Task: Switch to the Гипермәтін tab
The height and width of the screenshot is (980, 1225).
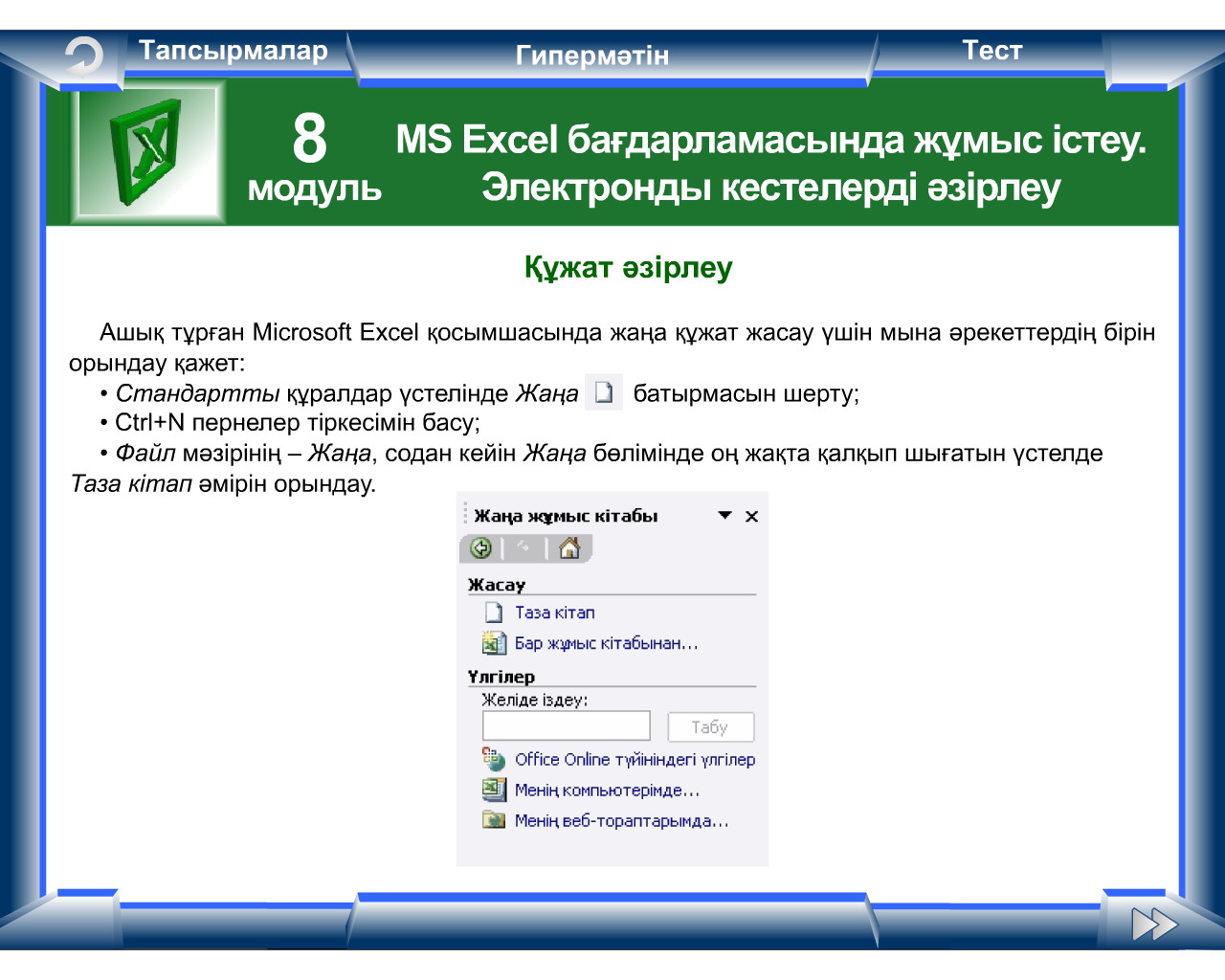Action: click(x=592, y=56)
